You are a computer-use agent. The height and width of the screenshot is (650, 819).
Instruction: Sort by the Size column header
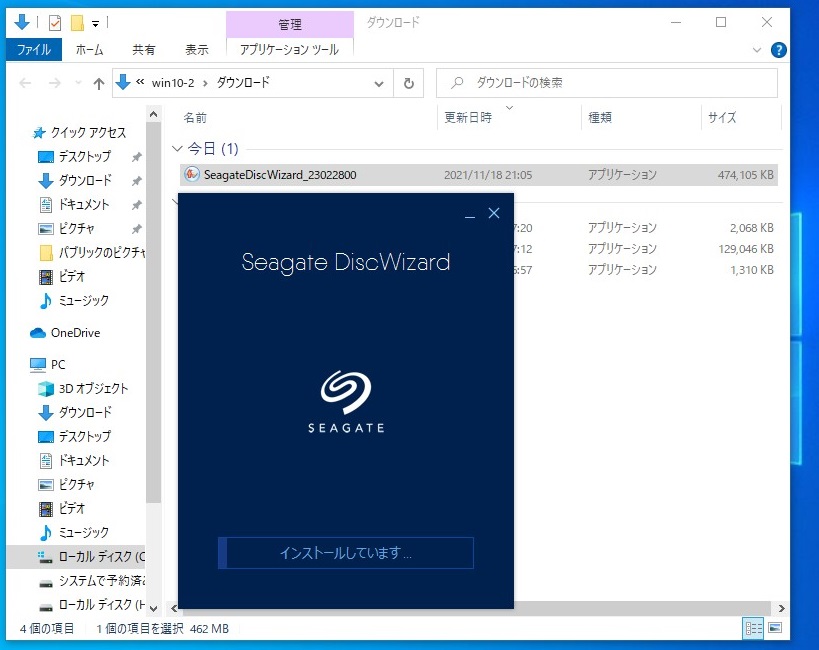tap(722, 118)
